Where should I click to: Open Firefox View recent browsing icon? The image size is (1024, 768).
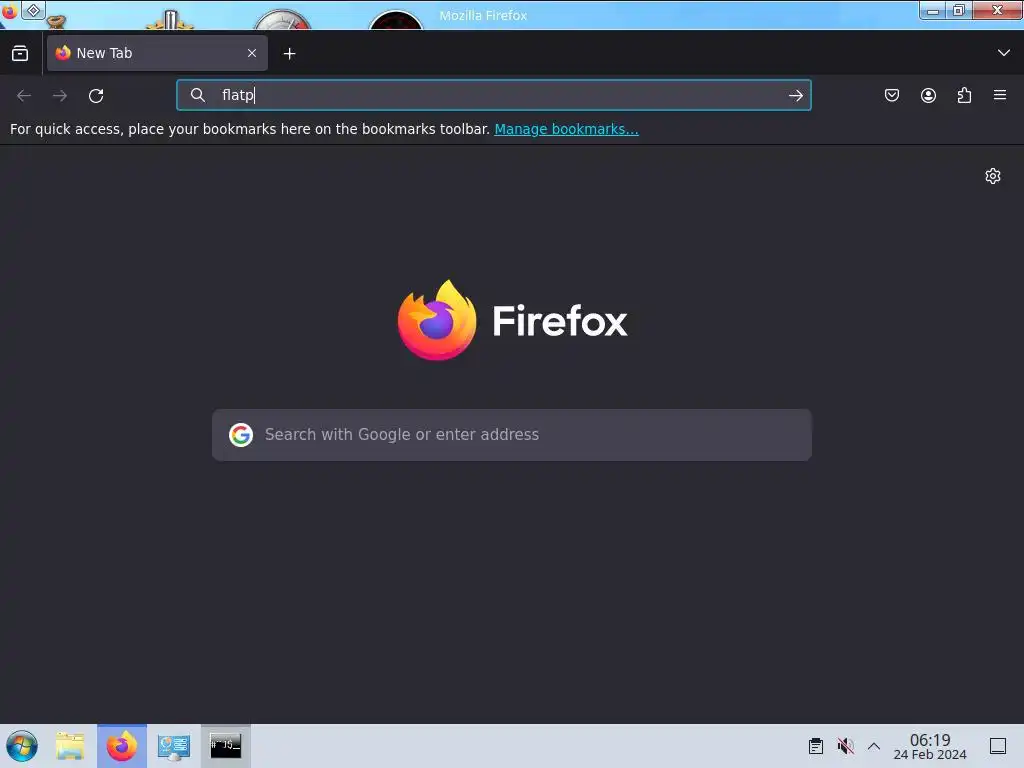[x=20, y=53]
